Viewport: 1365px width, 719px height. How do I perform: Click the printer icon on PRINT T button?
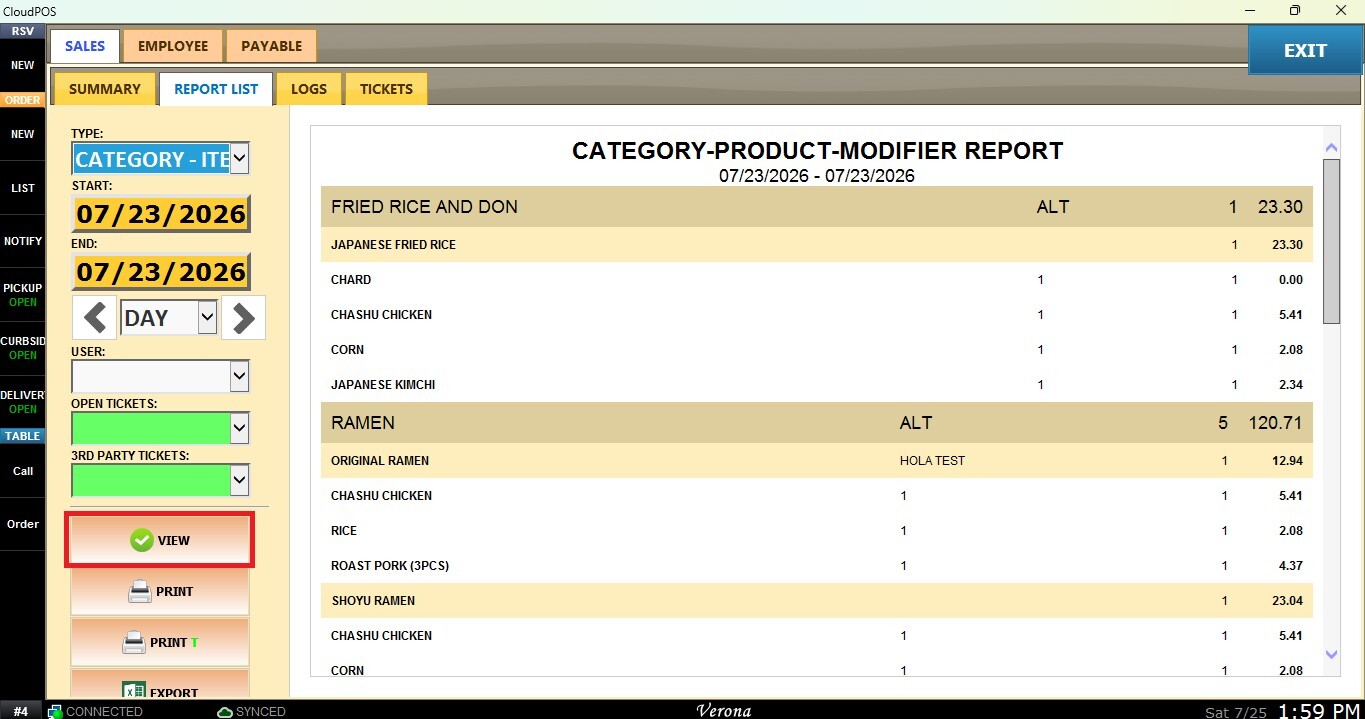click(134, 642)
